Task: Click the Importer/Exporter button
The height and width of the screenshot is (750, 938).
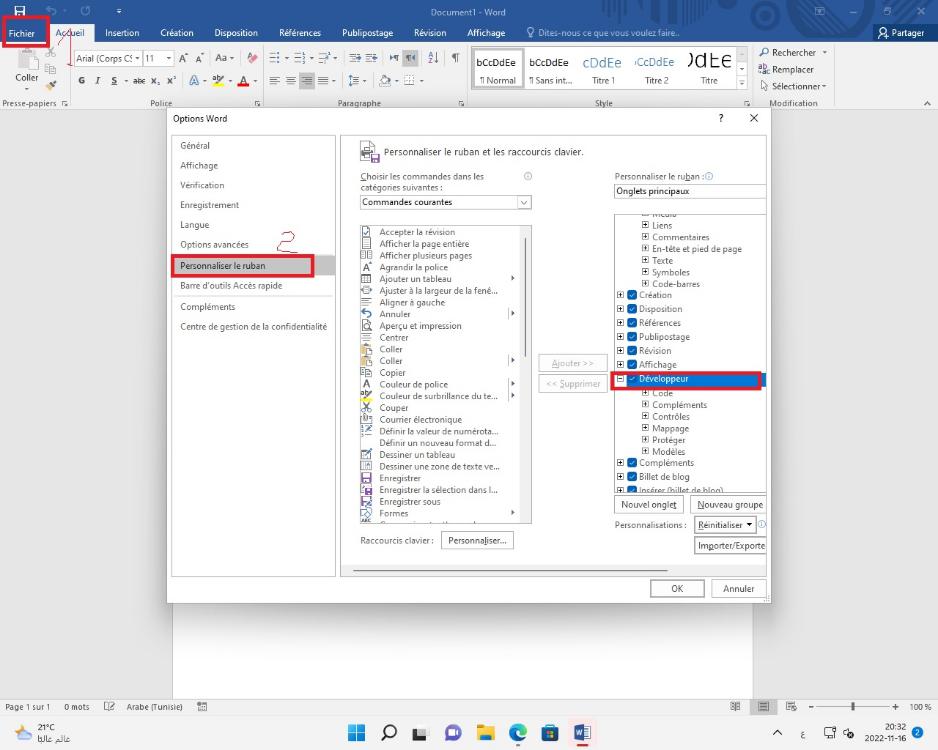Action: (x=730, y=545)
